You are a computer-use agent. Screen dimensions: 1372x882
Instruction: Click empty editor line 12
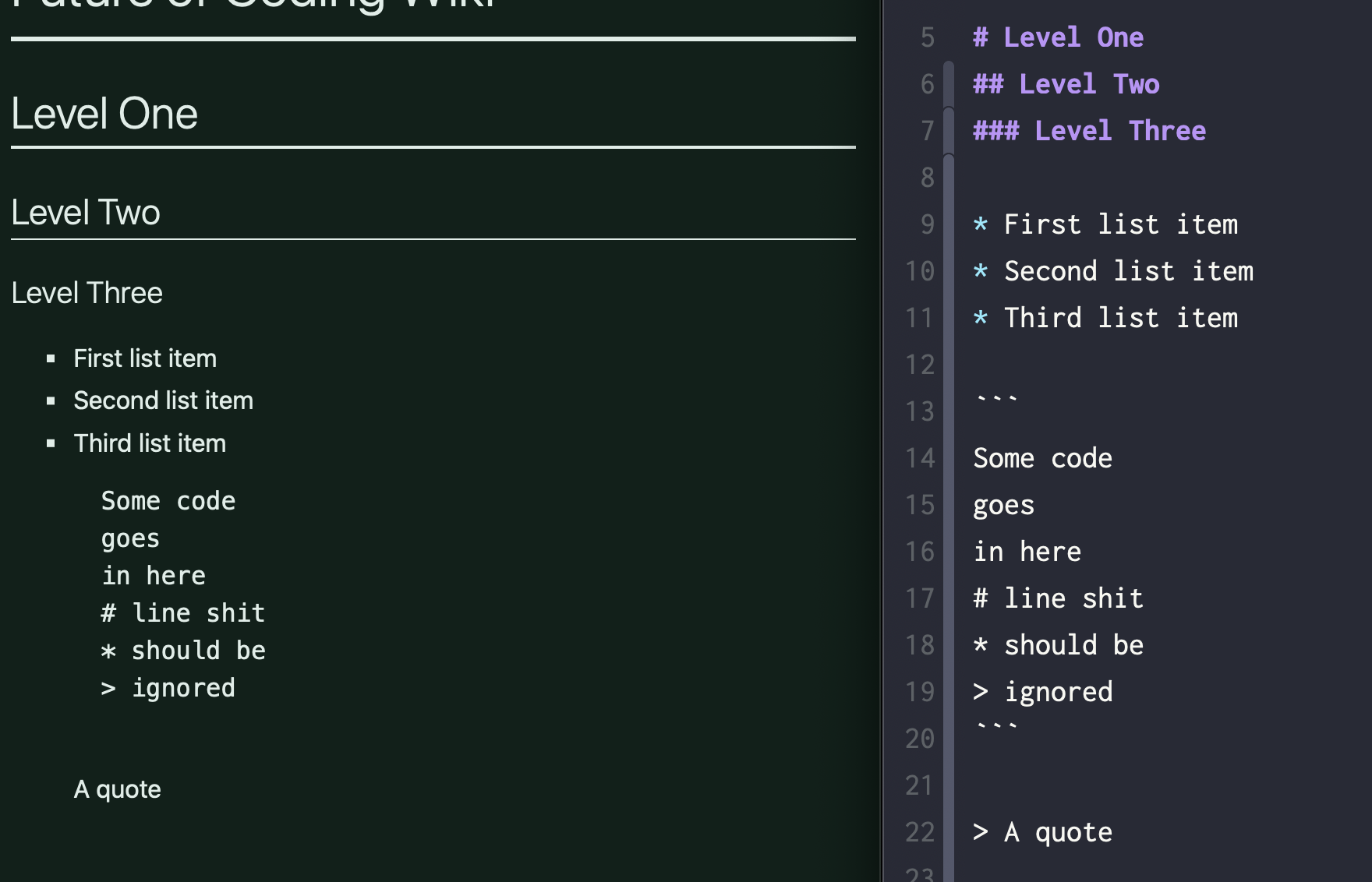point(1162,365)
